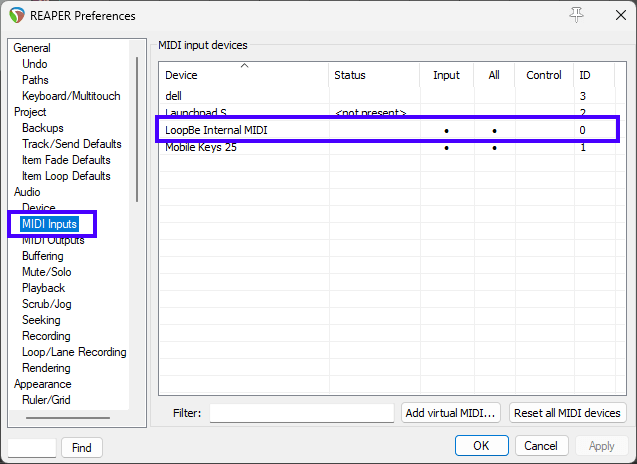The image size is (637, 464).
Task: Click the pin icon in title bar
Action: [x=576, y=15]
